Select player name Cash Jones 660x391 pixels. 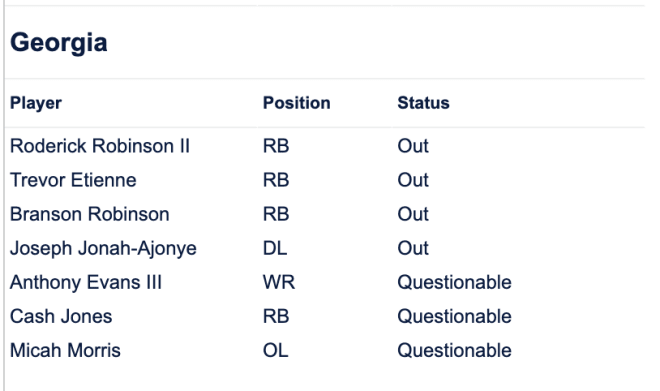coord(61,317)
